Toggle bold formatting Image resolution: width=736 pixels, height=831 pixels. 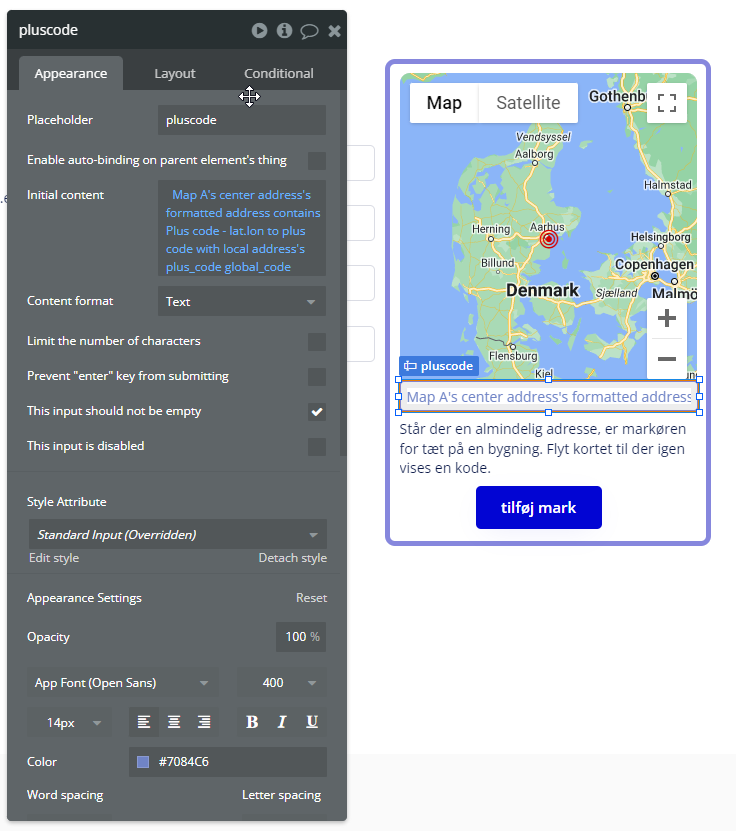(x=252, y=722)
